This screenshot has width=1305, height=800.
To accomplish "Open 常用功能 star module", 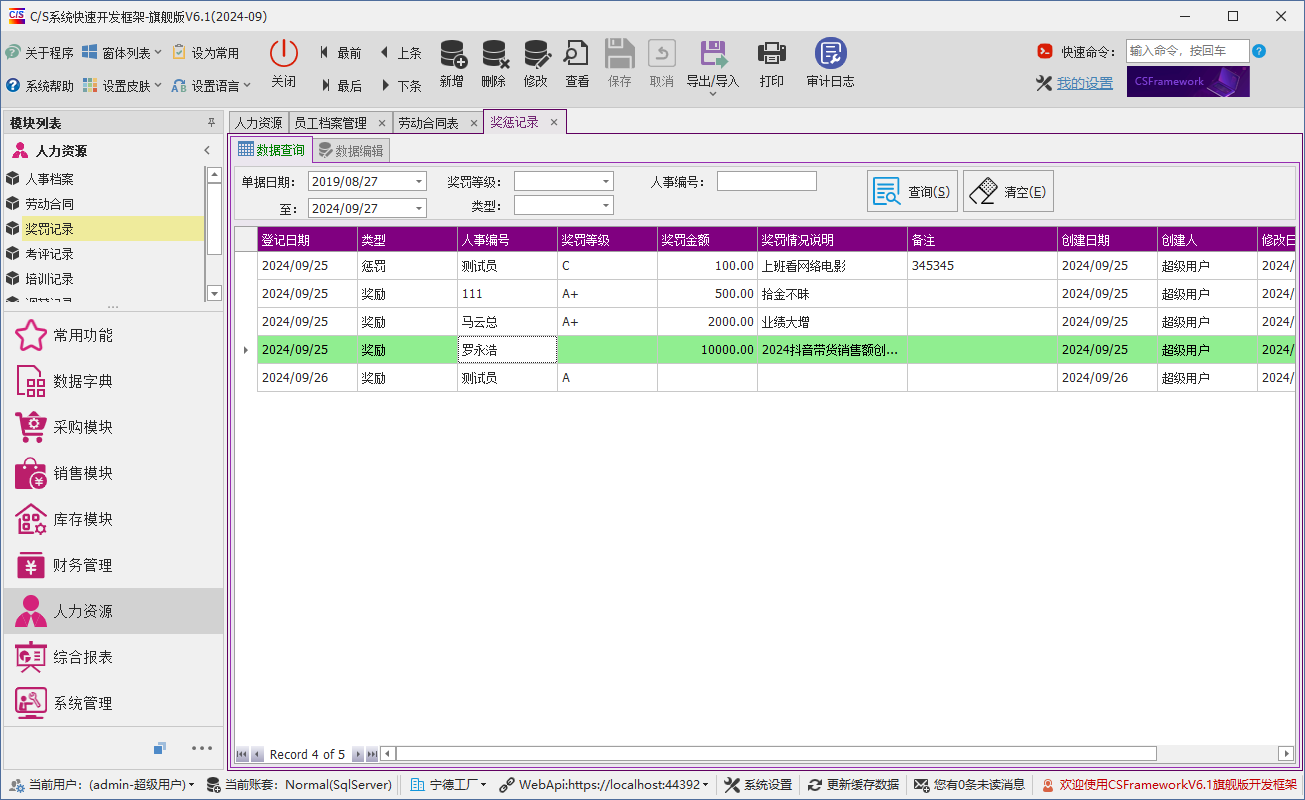I will tap(113, 335).
